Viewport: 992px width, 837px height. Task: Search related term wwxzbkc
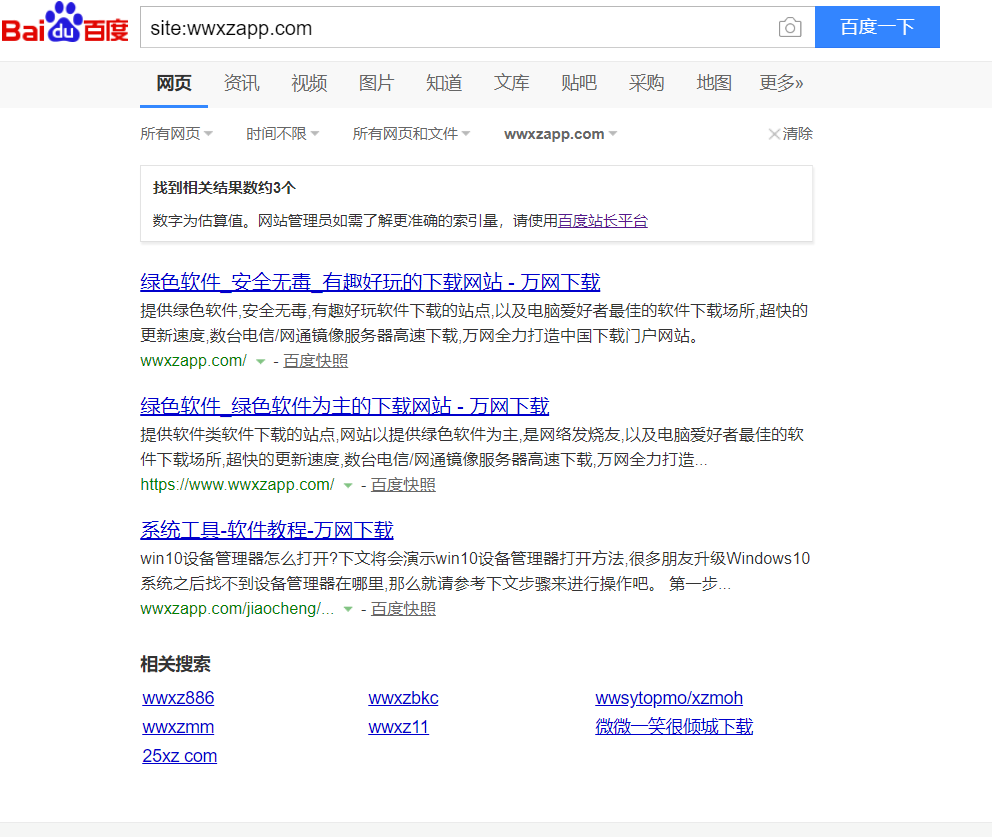pos(404,698)
